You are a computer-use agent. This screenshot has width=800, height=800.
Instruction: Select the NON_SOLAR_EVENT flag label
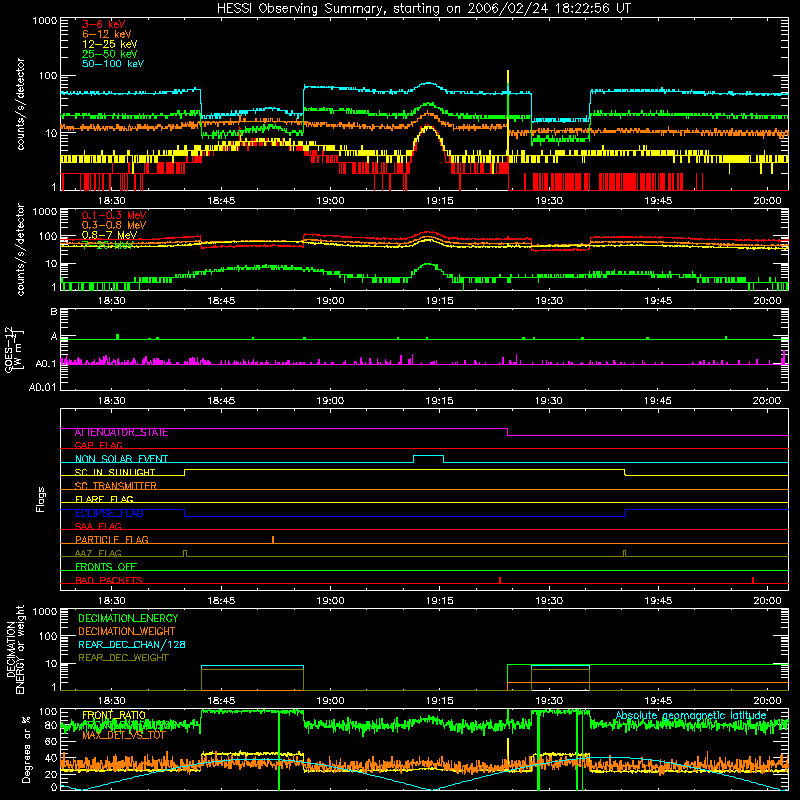pyautogui.click(x=121, y=459)
